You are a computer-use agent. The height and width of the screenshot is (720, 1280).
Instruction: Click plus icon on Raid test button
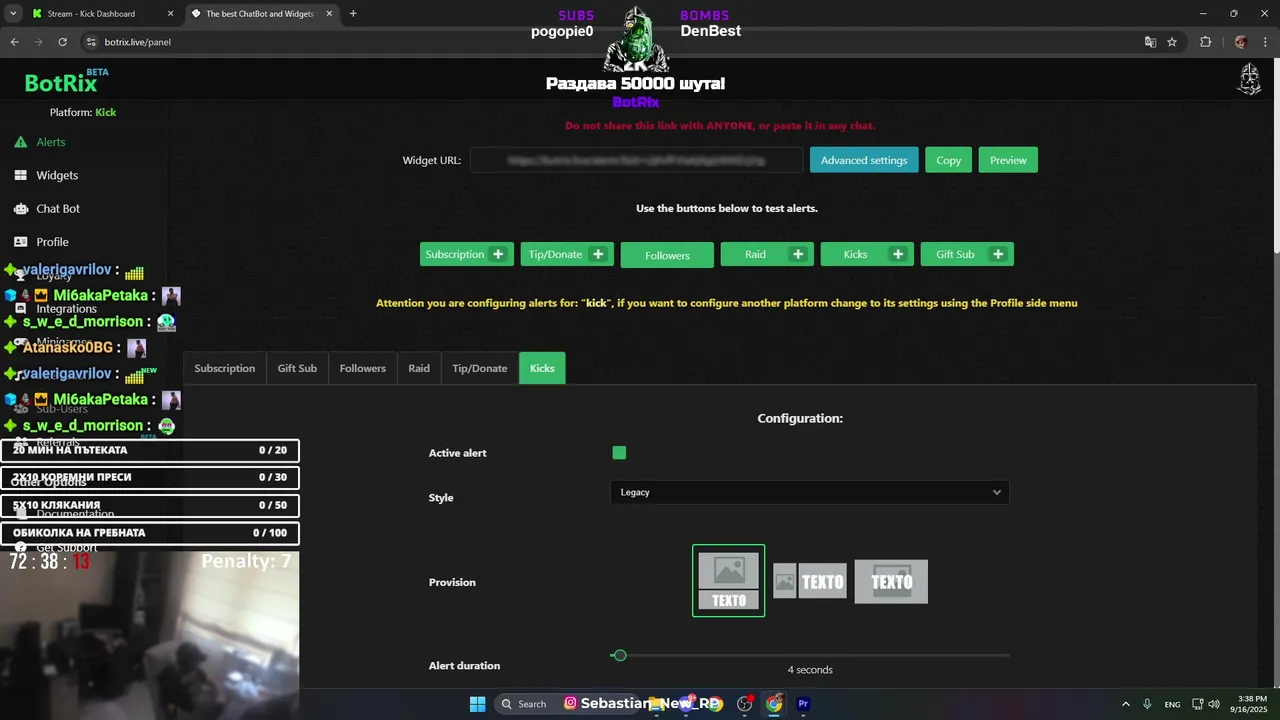(798, 254)
